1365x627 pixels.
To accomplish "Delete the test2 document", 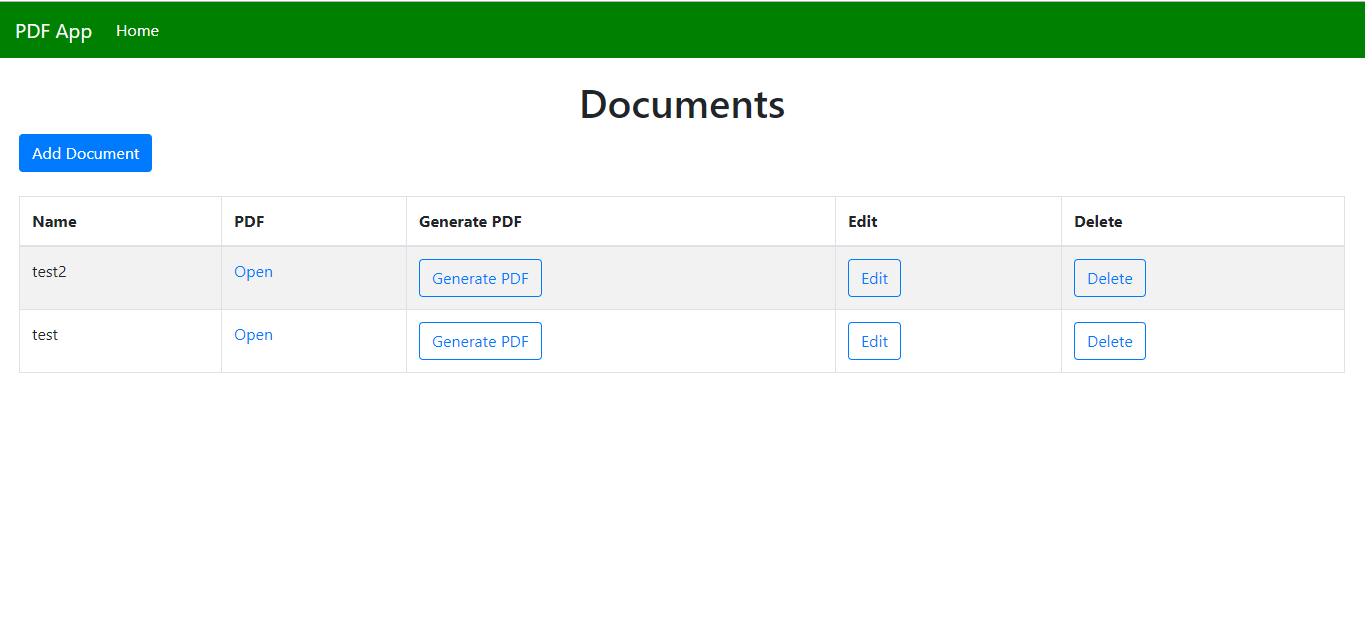I will click(1109, 278).
